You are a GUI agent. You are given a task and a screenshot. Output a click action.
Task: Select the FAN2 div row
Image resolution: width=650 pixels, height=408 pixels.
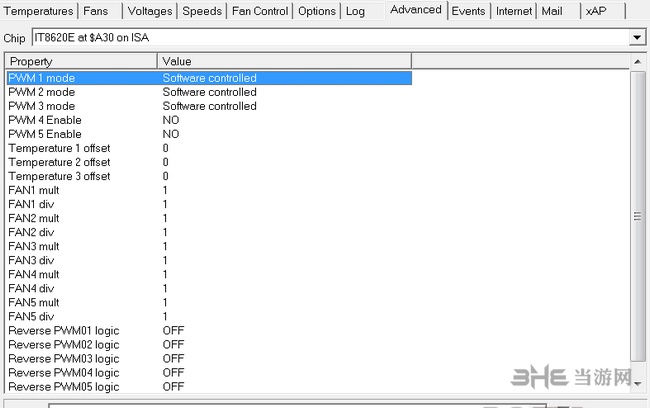209,233
